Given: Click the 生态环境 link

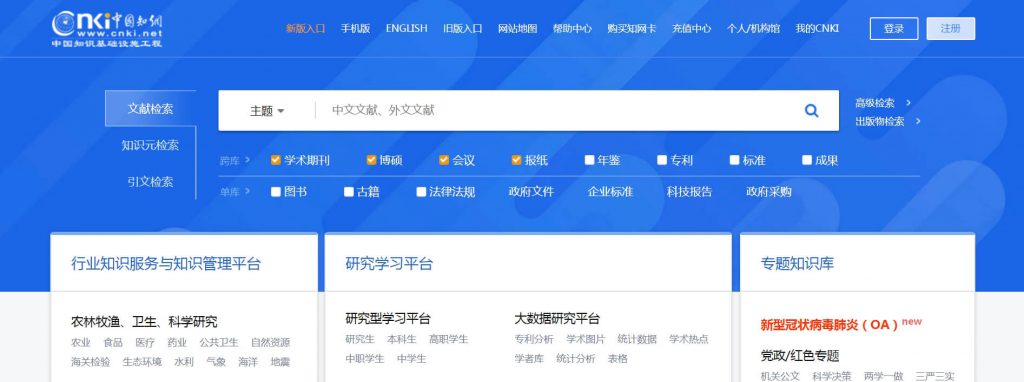Looking at the screenshot, I should pyautogui.click(x=142, y=362).
